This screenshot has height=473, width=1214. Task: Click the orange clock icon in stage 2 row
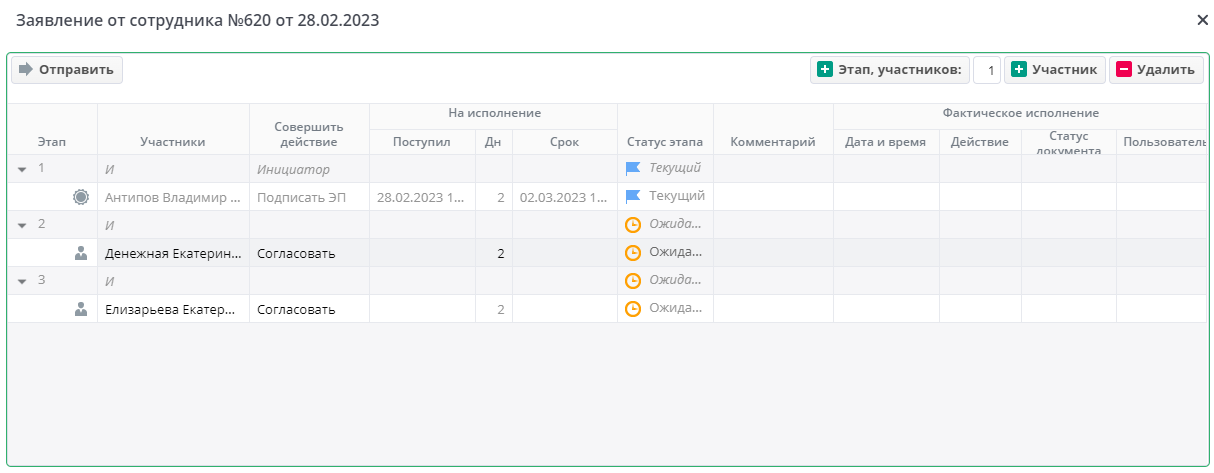click(632, 224)
